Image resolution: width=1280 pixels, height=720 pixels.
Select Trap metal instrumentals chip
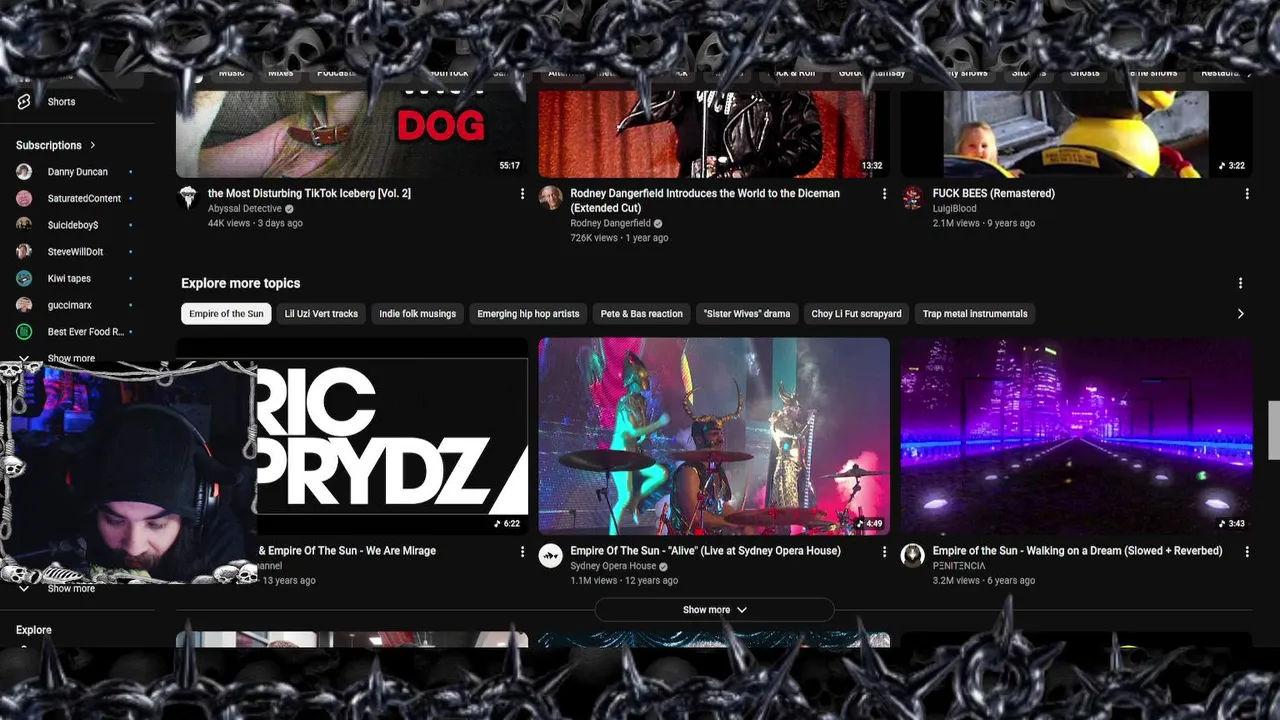975,314
